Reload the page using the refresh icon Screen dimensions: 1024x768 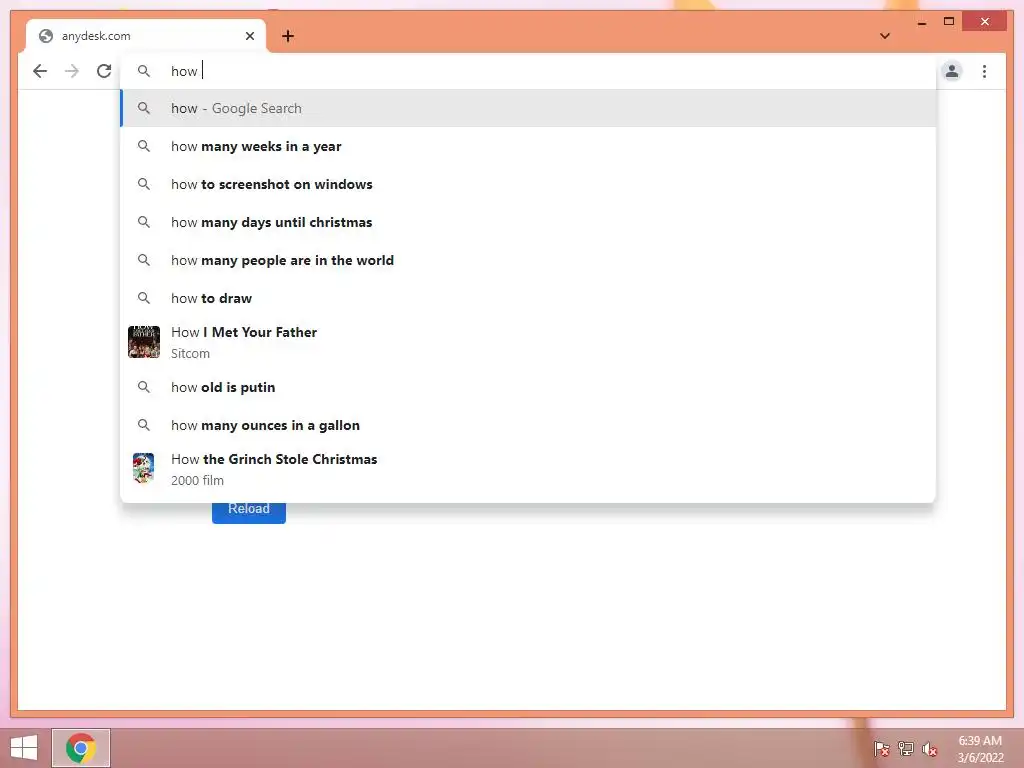[x=104, y=71]
